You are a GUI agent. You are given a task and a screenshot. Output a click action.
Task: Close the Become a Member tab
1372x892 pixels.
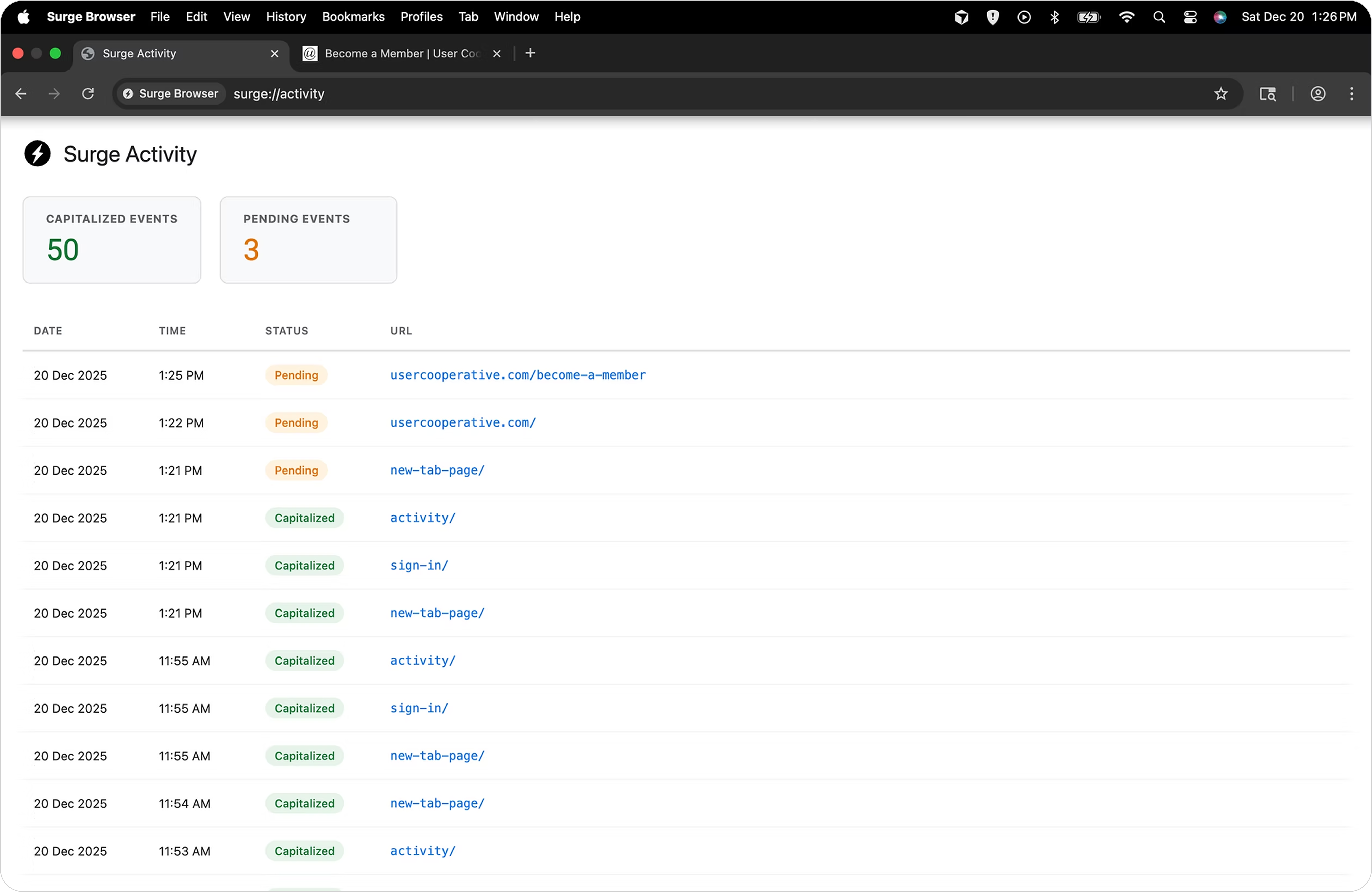[x=496, y=53]
